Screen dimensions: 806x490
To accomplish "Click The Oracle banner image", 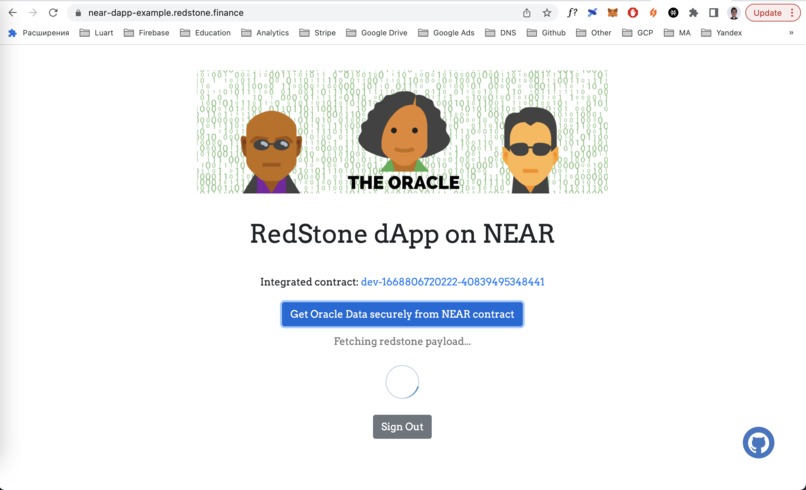I will click(x=402, y=132).
